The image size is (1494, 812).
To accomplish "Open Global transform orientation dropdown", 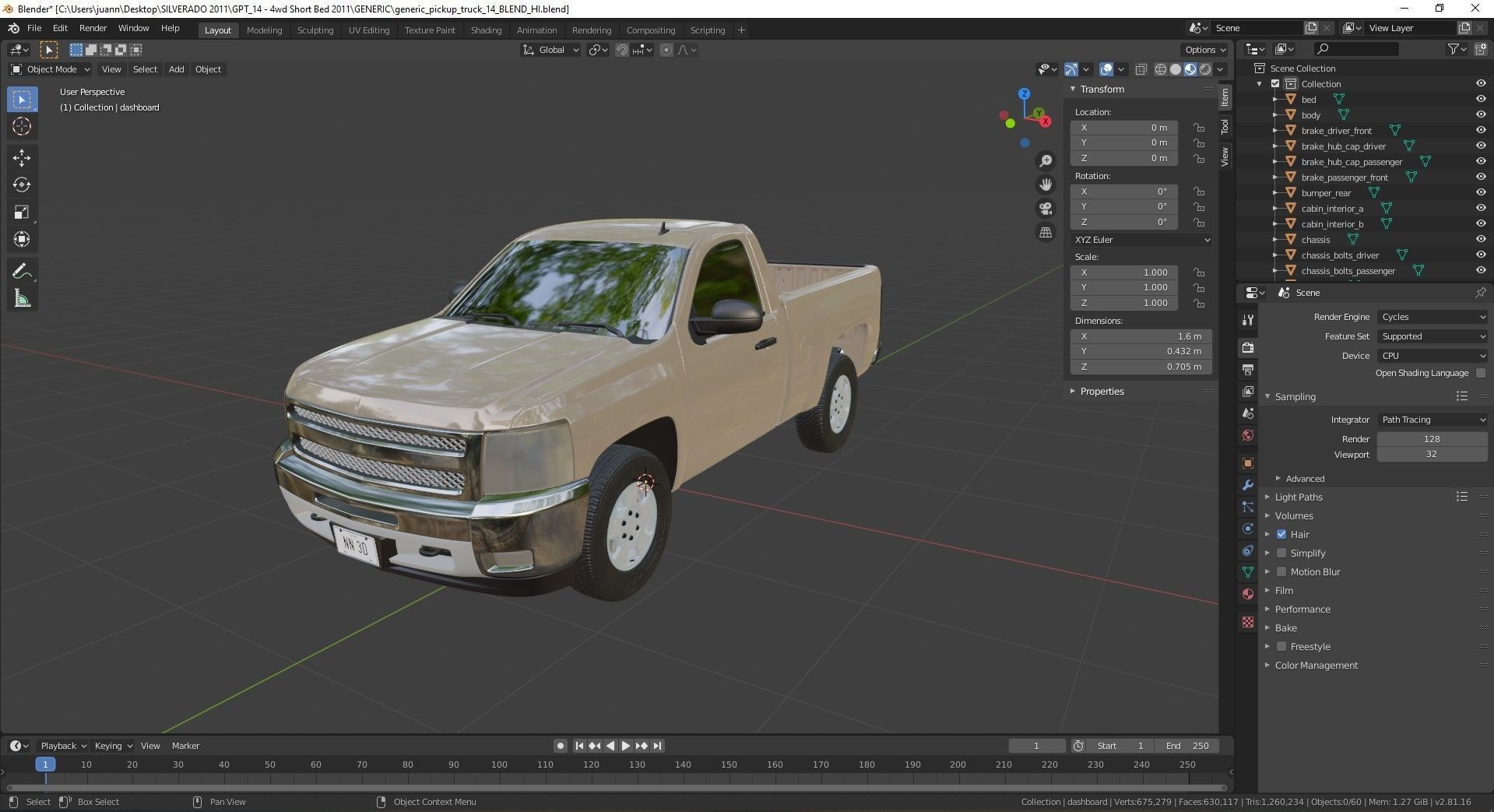I will tap(550, 50).
